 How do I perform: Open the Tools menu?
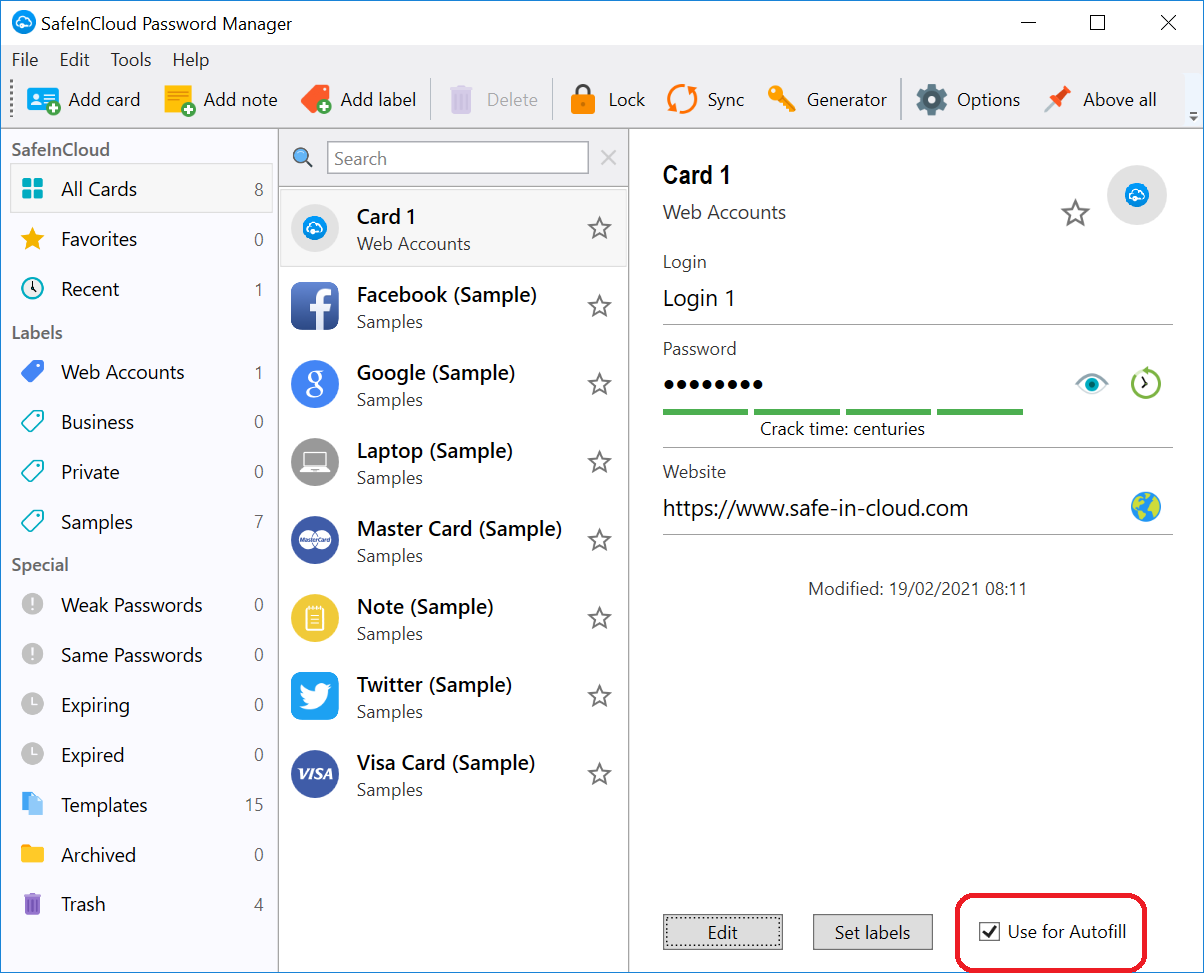(x=131, y=60)
